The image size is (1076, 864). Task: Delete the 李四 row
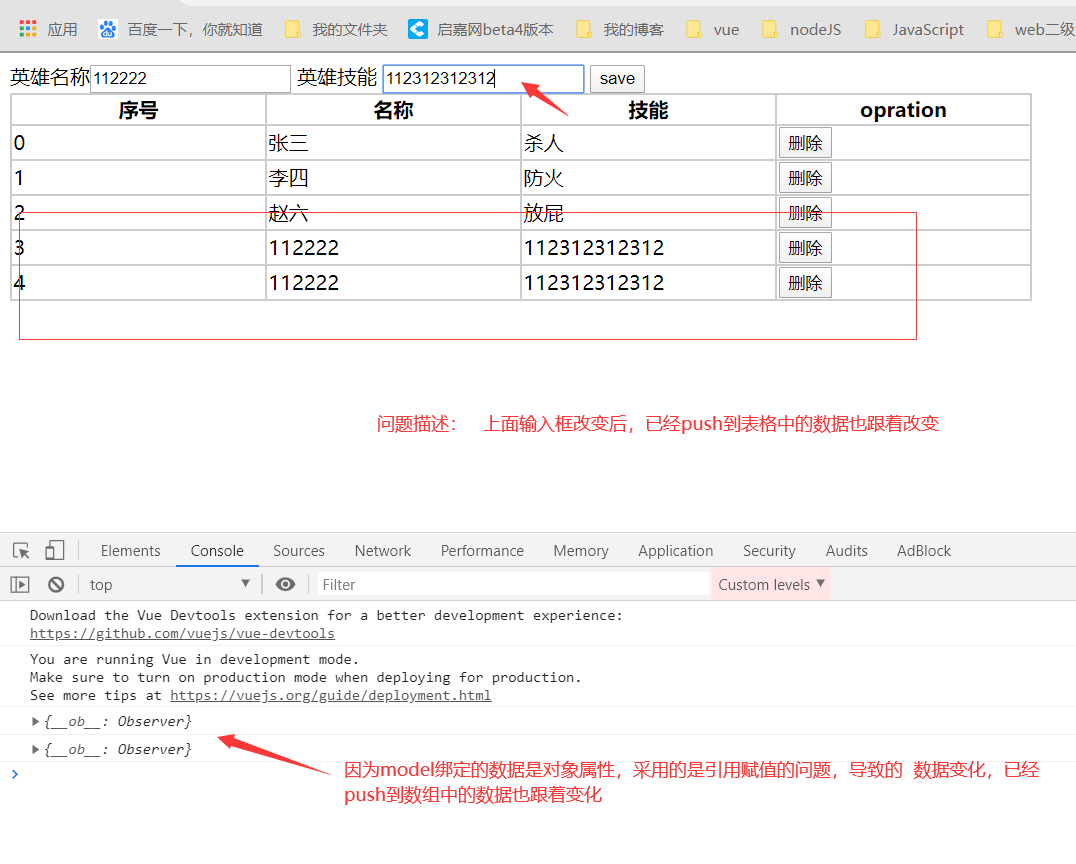pos(805,178)
